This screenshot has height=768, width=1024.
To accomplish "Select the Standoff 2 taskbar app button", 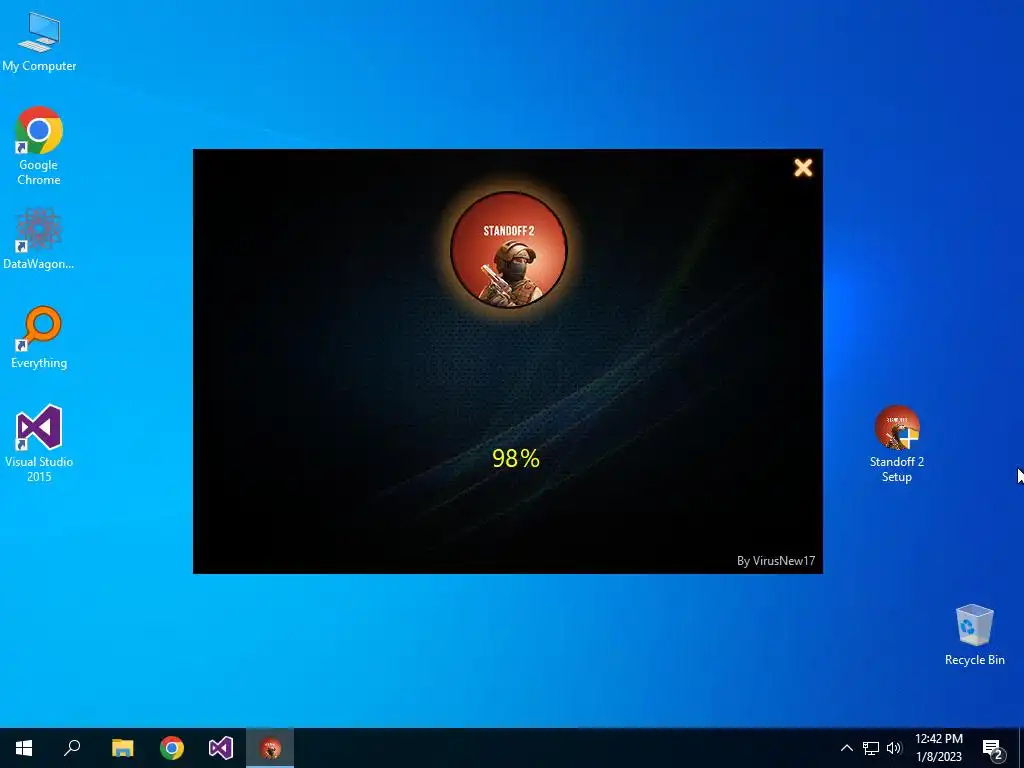I will tap(270, 748).
